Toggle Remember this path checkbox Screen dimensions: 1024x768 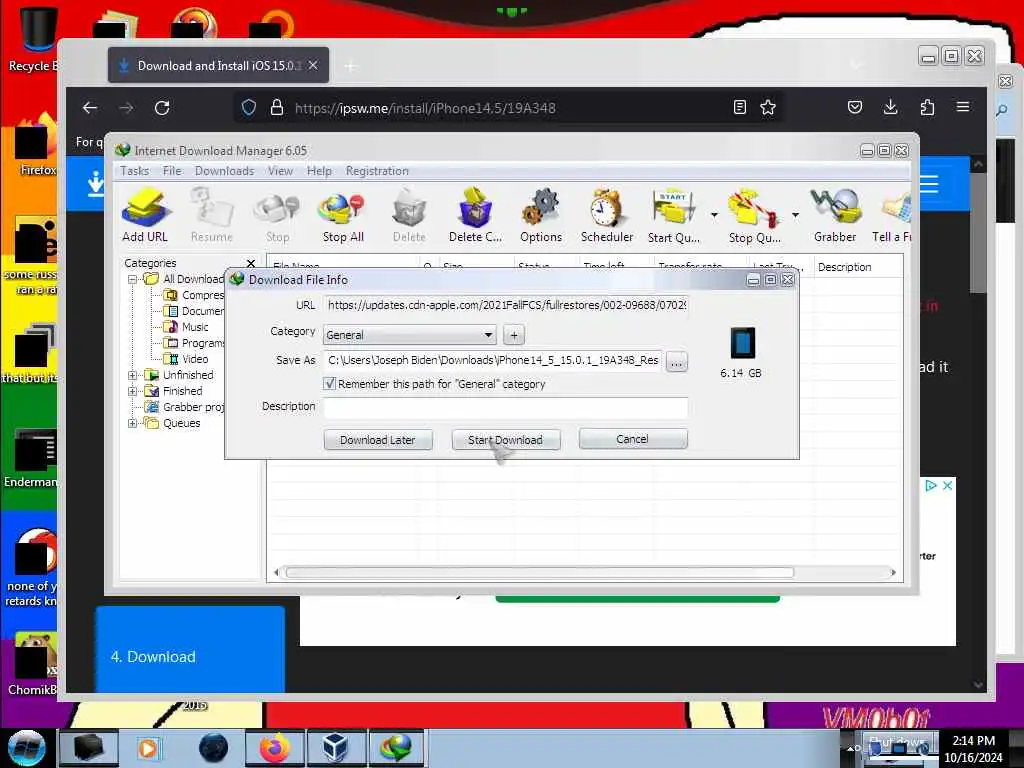tap(330, 384)
